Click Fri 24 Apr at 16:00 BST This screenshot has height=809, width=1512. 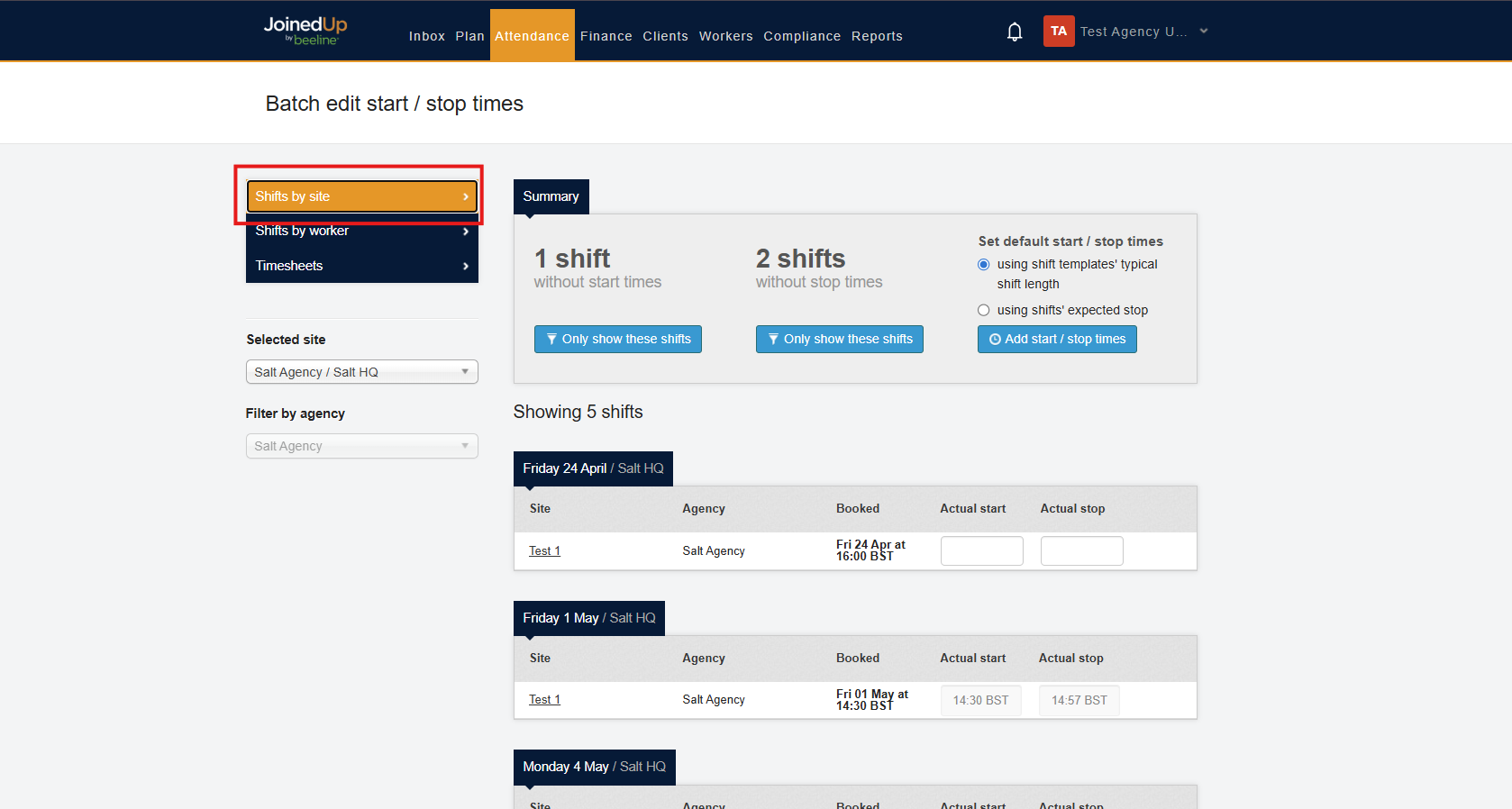870,550
